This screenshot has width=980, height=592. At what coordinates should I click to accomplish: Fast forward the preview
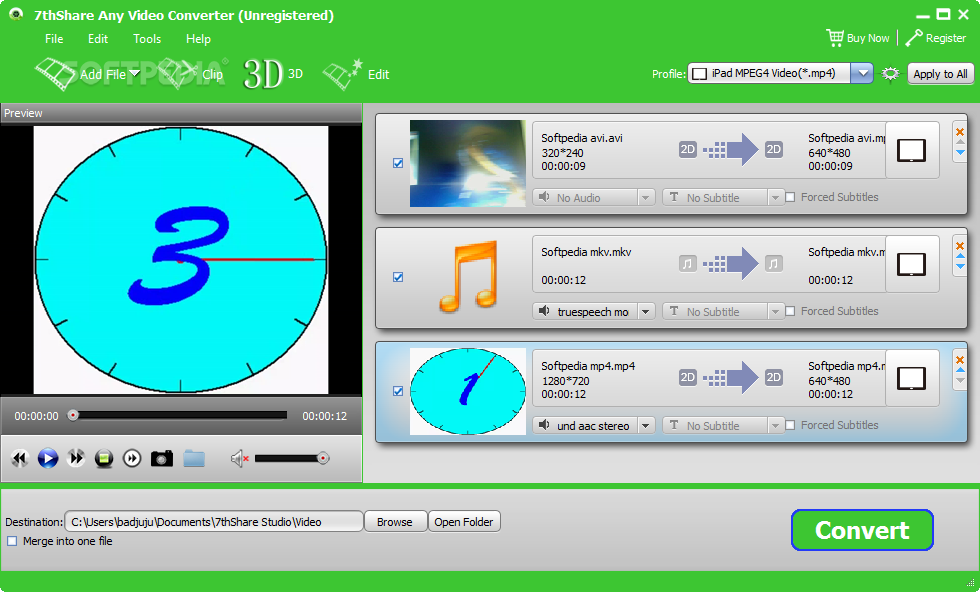pos(76,459)
